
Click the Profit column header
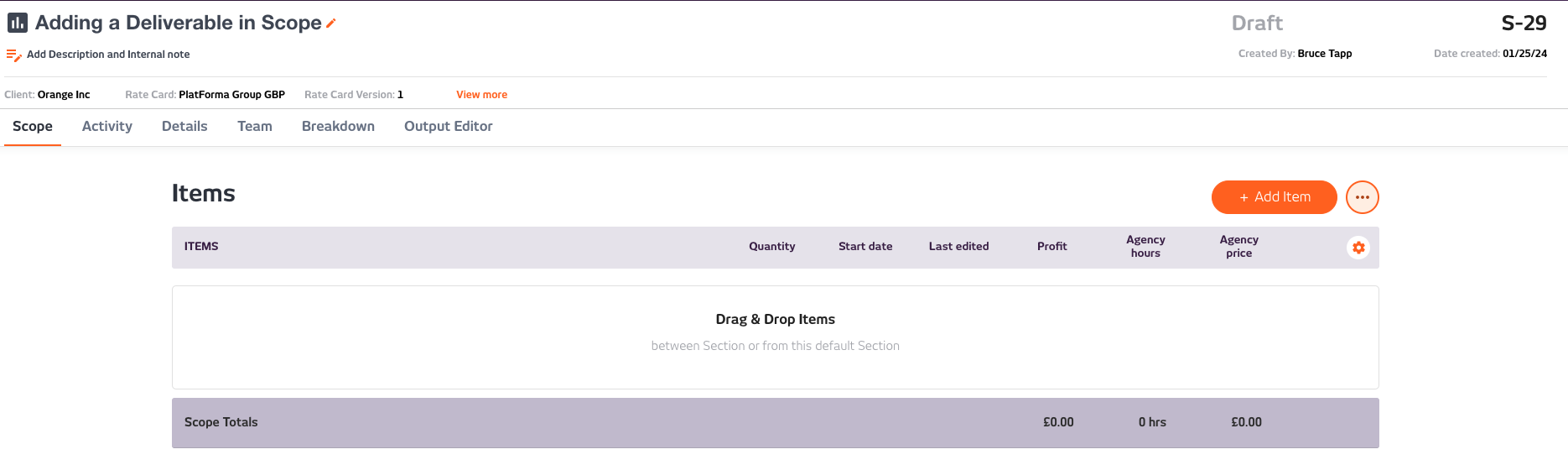click(1052, 247)
